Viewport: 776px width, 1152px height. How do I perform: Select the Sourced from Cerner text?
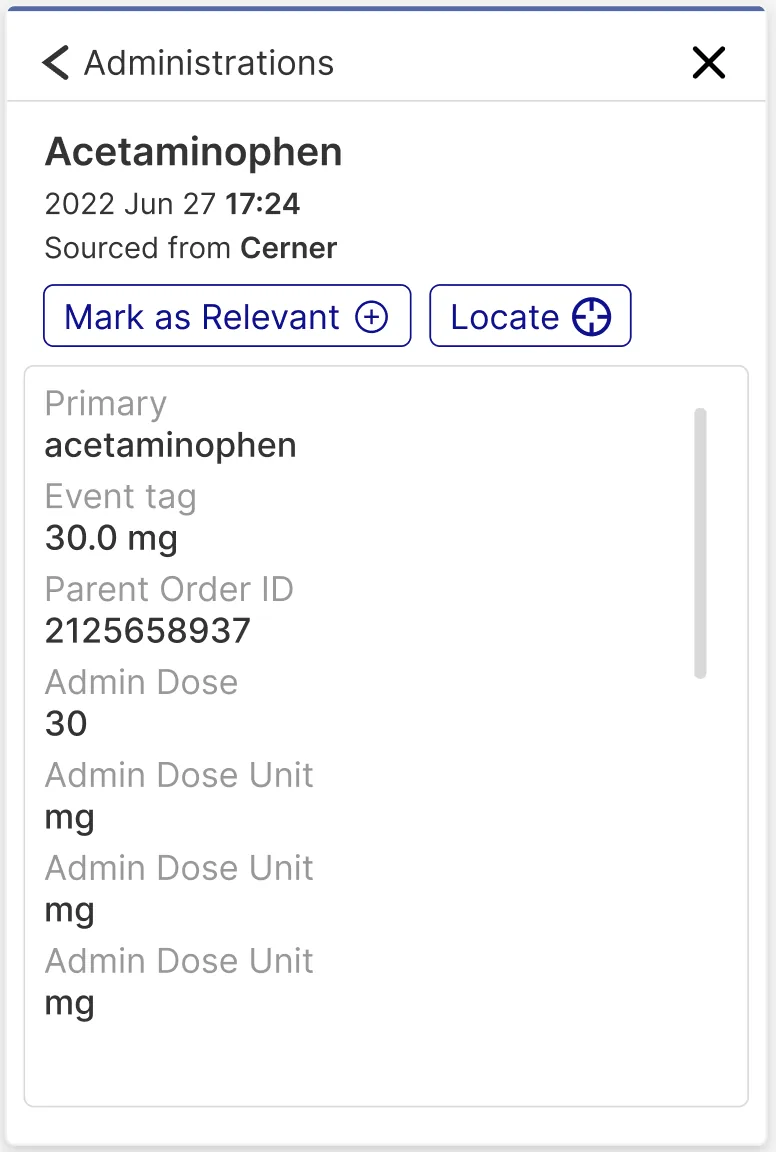191,248
